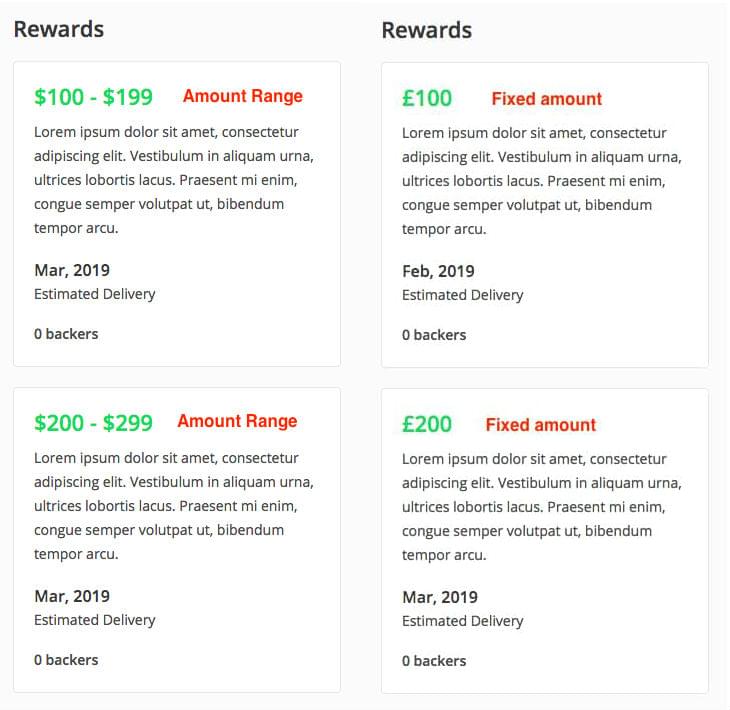730x710 pixels.
Task: Click the Fixed amount label beside £100
Action: point(546,99)
